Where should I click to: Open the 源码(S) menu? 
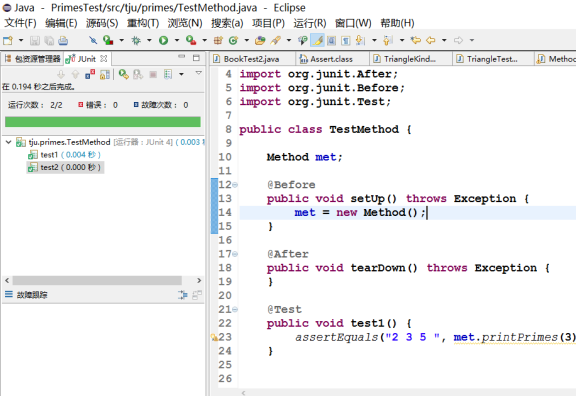pyautogui.click(x=102, y=23)
